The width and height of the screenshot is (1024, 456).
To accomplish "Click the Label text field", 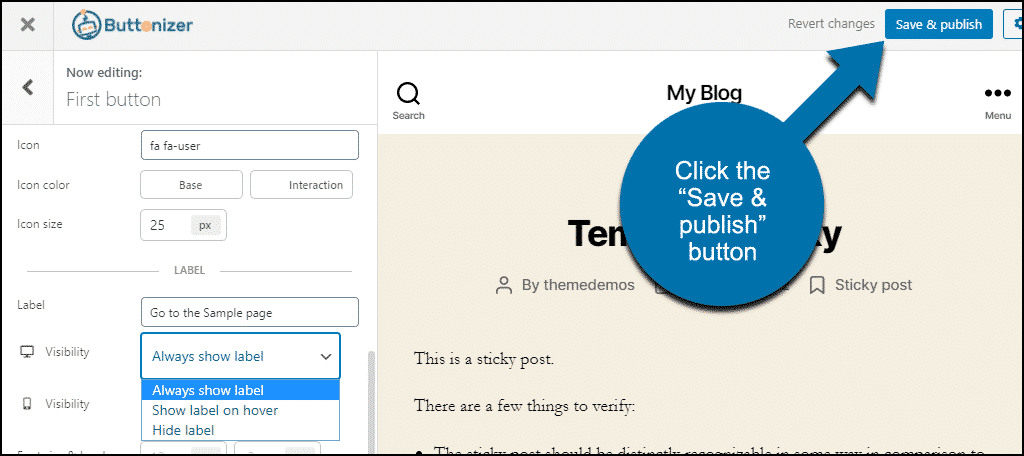I will click(249, 312).
